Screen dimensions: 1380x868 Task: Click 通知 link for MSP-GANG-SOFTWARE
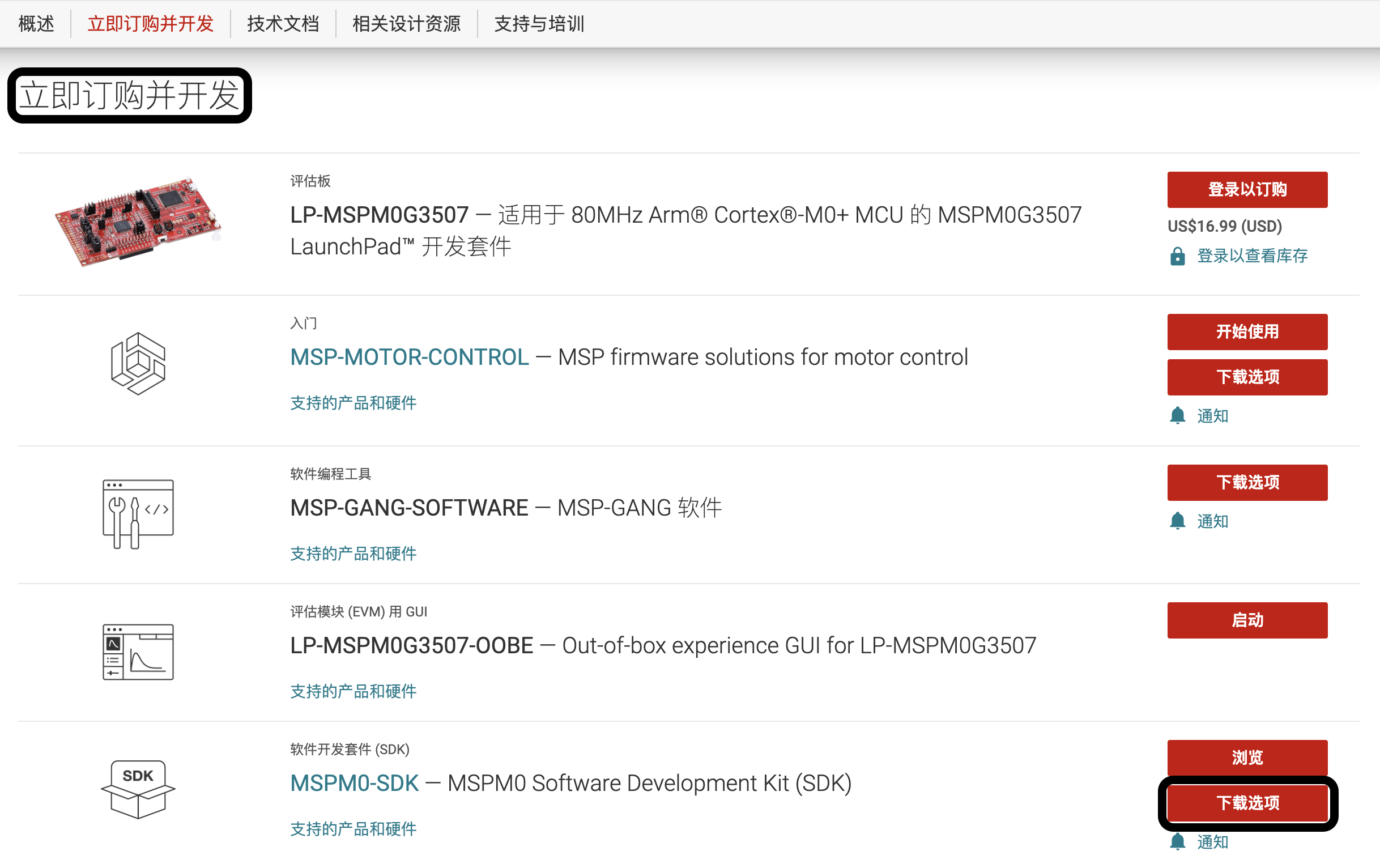coord(1213,521)
